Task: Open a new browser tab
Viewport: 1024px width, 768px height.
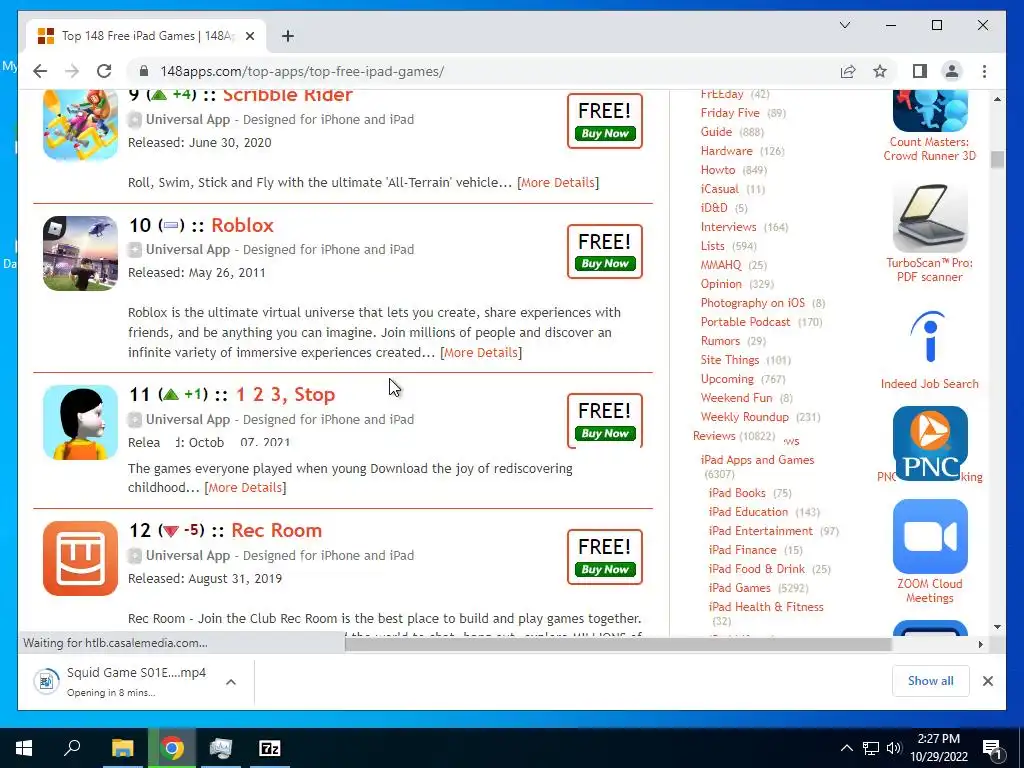Action: tap(288, 36)
